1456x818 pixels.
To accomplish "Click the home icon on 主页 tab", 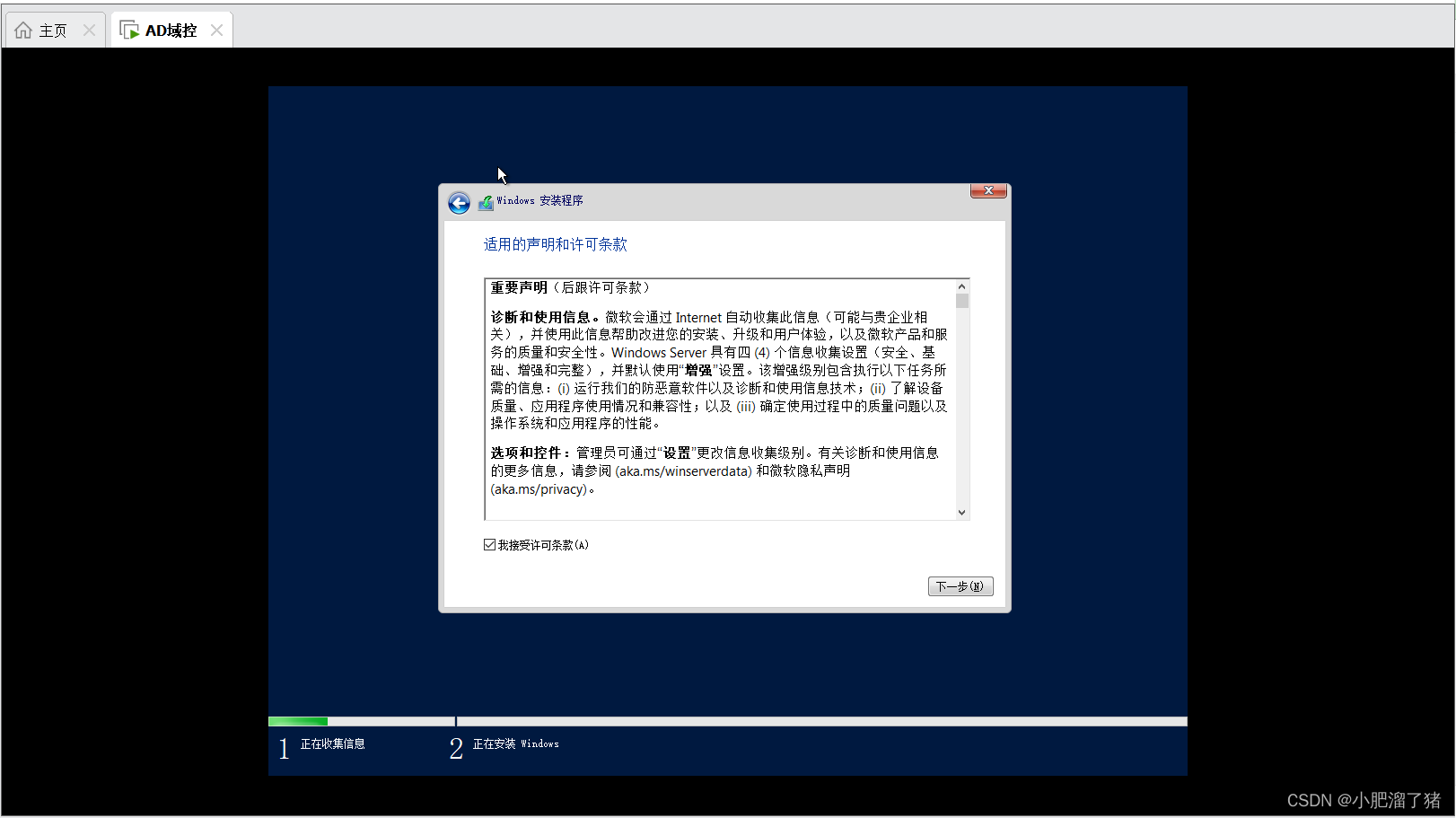I will 23,31.
